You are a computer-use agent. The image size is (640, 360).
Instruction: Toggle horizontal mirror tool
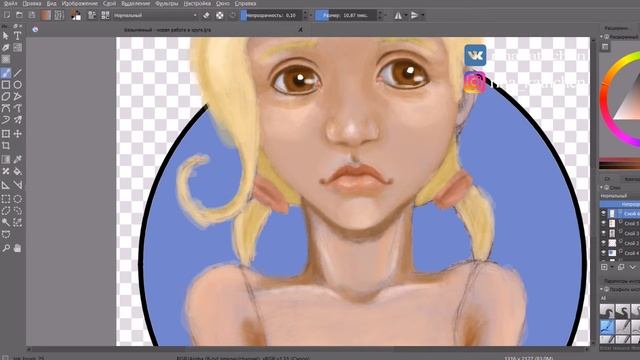398,15
